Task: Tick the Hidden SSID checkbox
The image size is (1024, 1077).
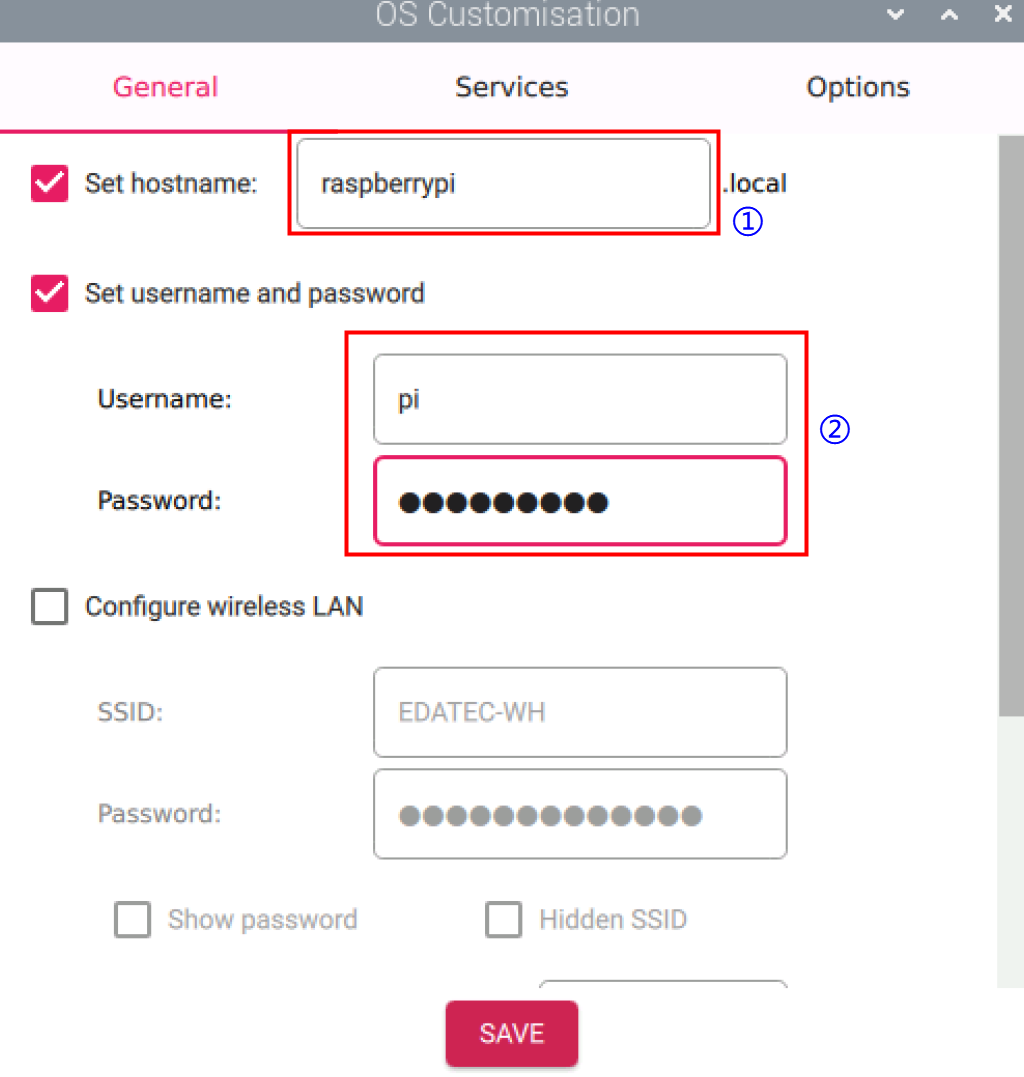Action: click(x=503, y=919)
